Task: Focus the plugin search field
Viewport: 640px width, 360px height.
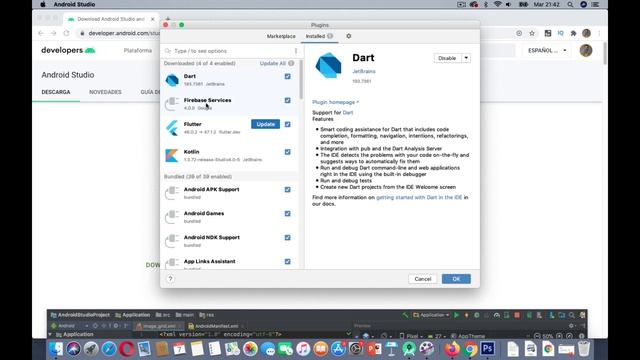Action: coord(233,51)
